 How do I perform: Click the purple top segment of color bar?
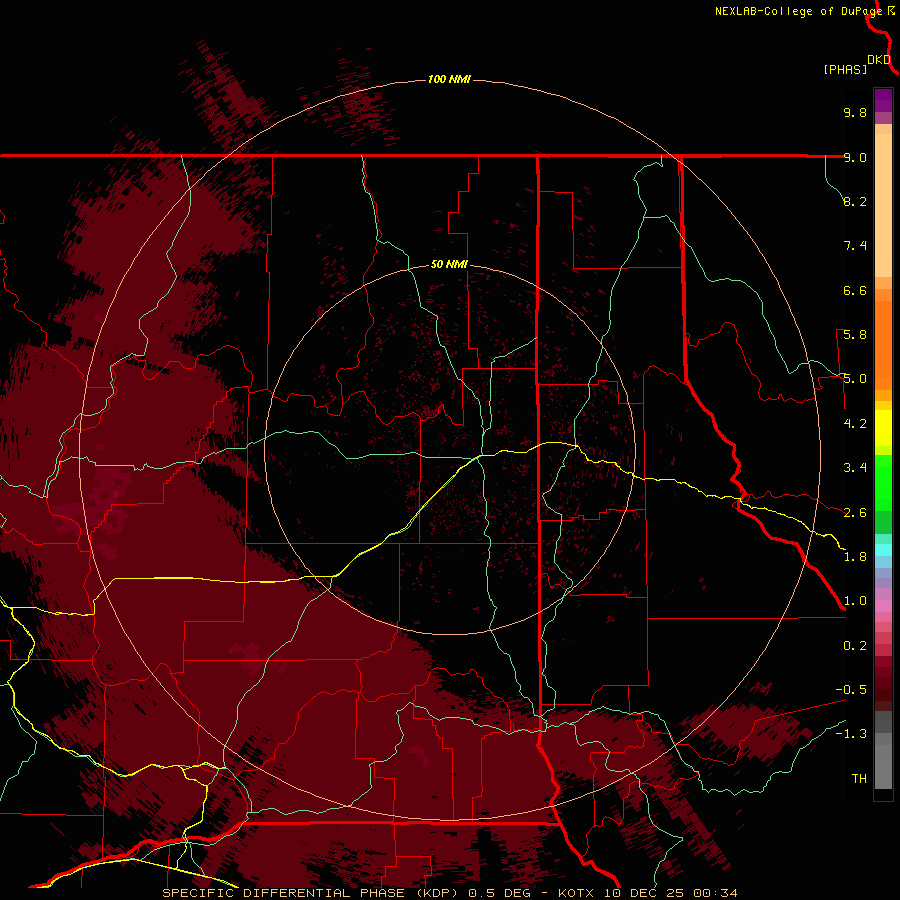click(883, 100)
